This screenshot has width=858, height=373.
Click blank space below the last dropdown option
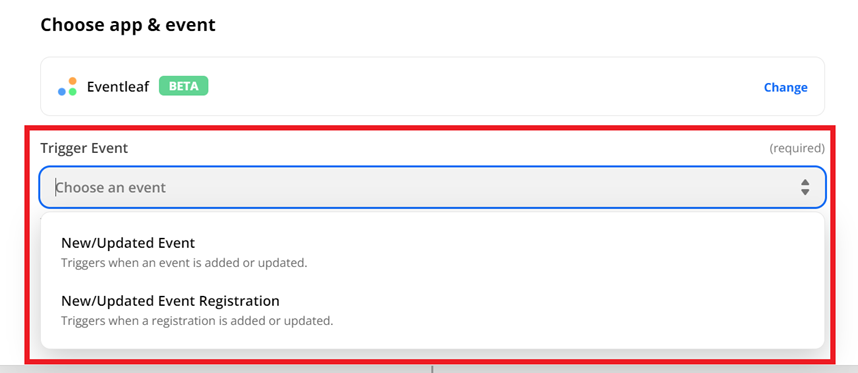(432, 341)
